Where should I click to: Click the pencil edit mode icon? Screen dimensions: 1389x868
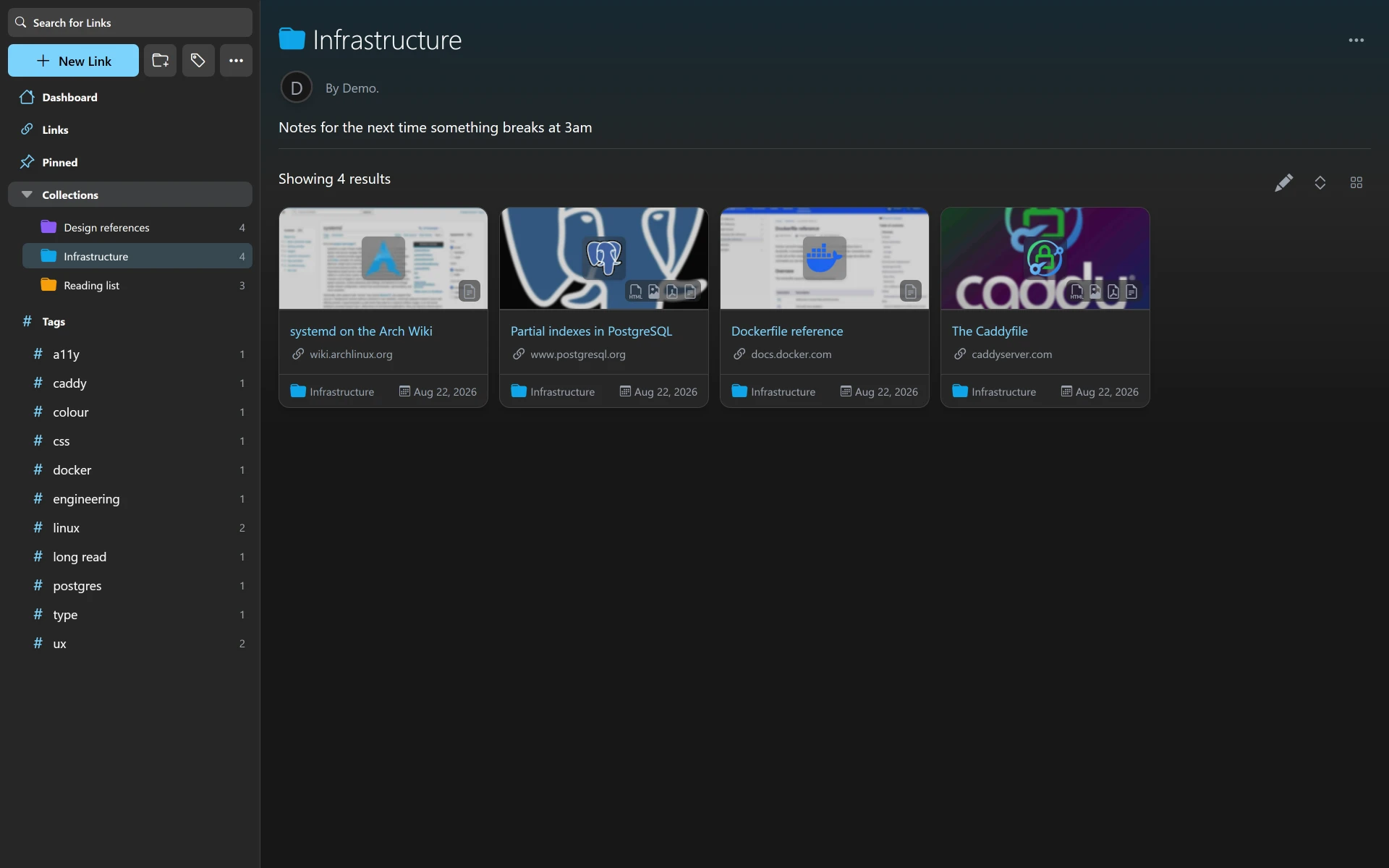[x=1283, y=182]
